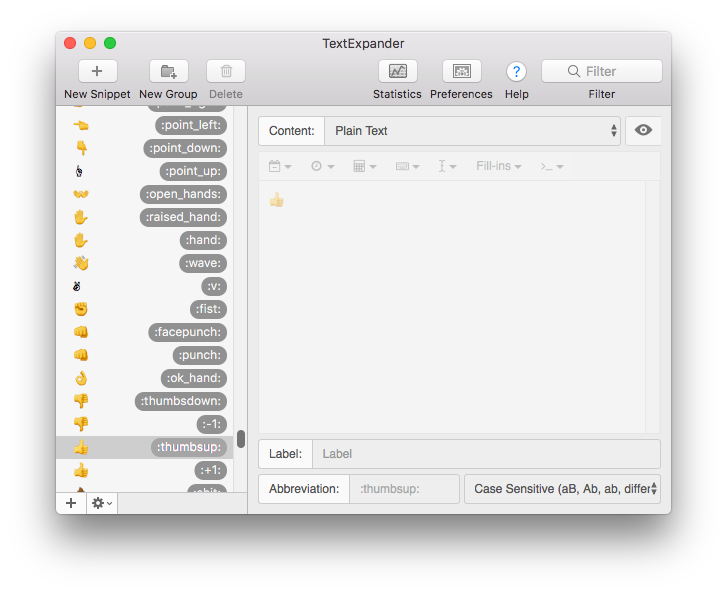Click the open hands emoji icon
The width and height of the screenshot is (727, 594).
81,194
